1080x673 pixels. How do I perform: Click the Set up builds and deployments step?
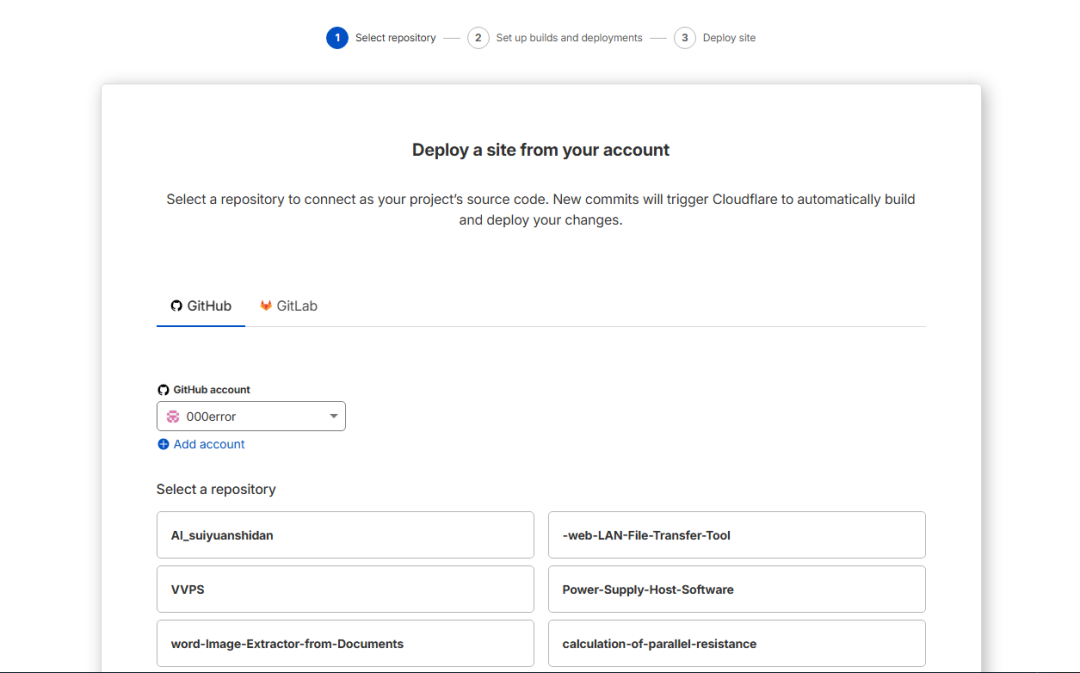pyautogui.click(x=569, y=38)
